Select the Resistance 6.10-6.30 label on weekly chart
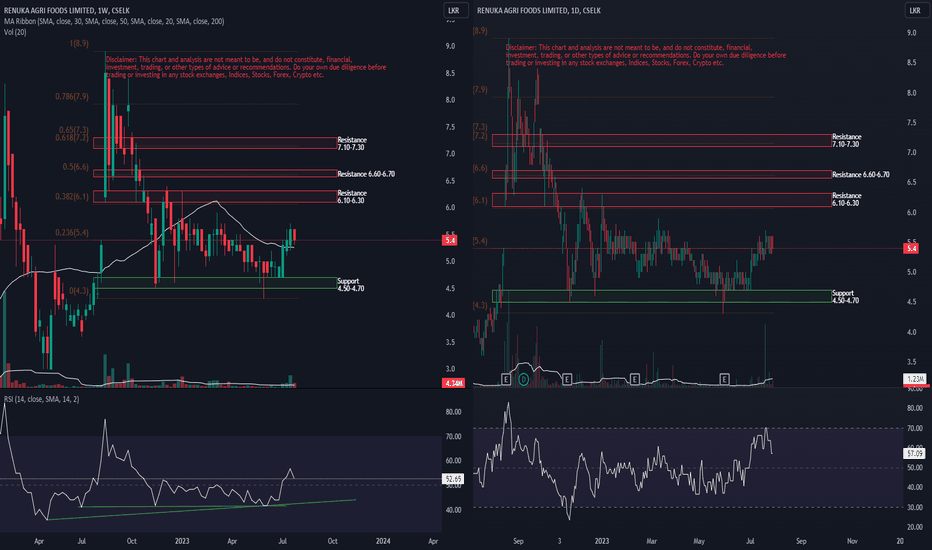The image size is (932, 550). (352, 197)
